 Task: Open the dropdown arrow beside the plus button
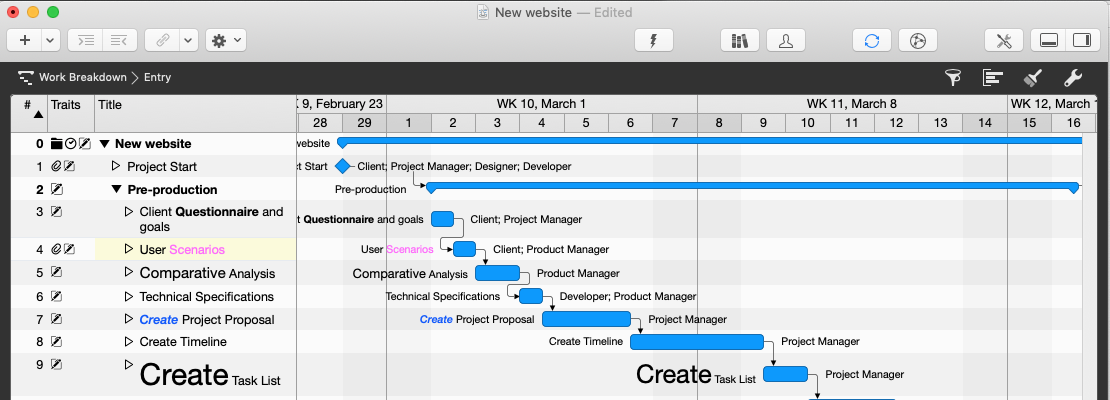pyautogui.click(x=50, y=40)
